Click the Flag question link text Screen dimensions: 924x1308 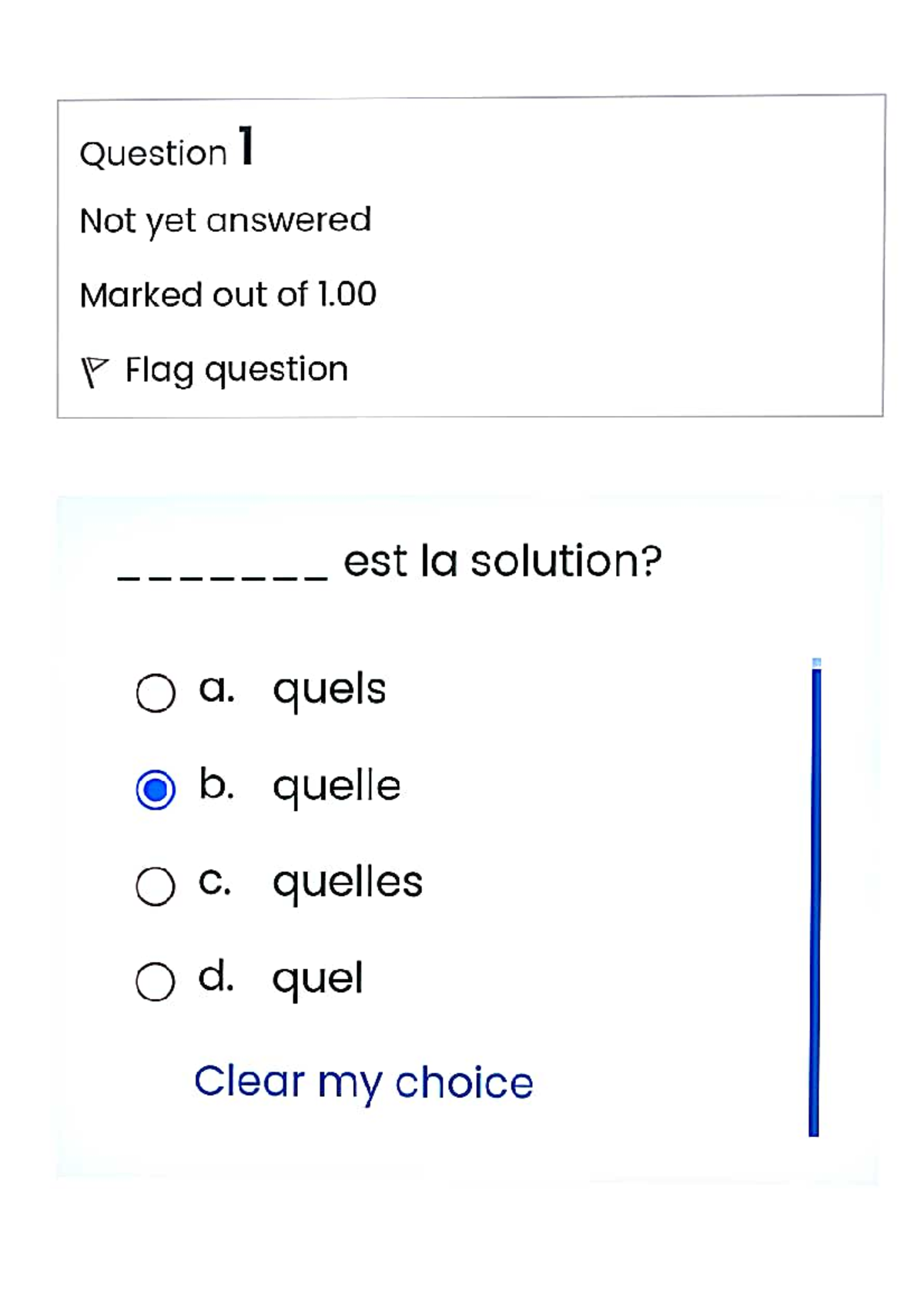236,370
